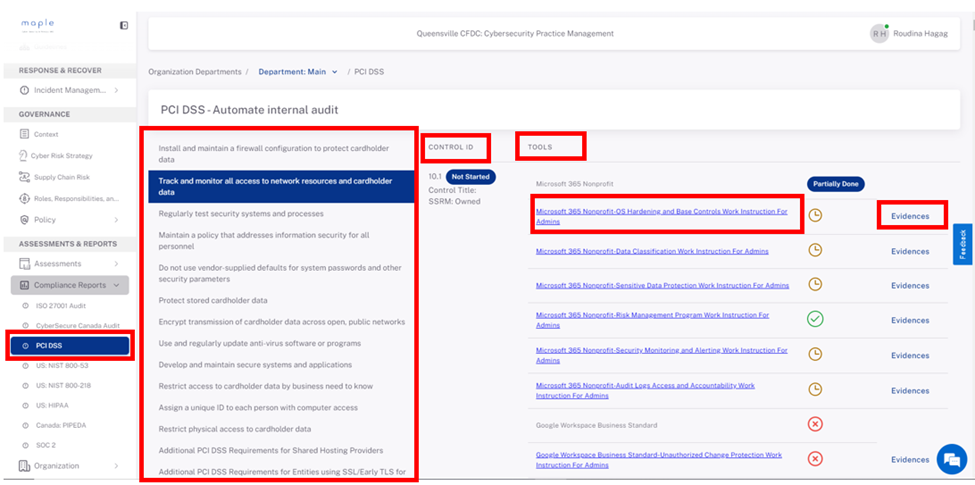Open Evidences for Sensitive Data Protection row
Screen dimensions: 975x485
click(910, 285)
